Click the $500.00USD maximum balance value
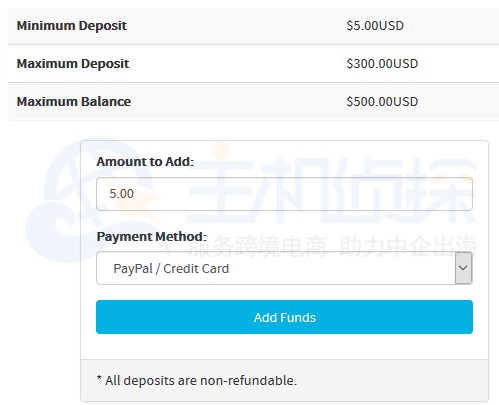This screenshot has height=405, width=499. click(x=382, y=102)
